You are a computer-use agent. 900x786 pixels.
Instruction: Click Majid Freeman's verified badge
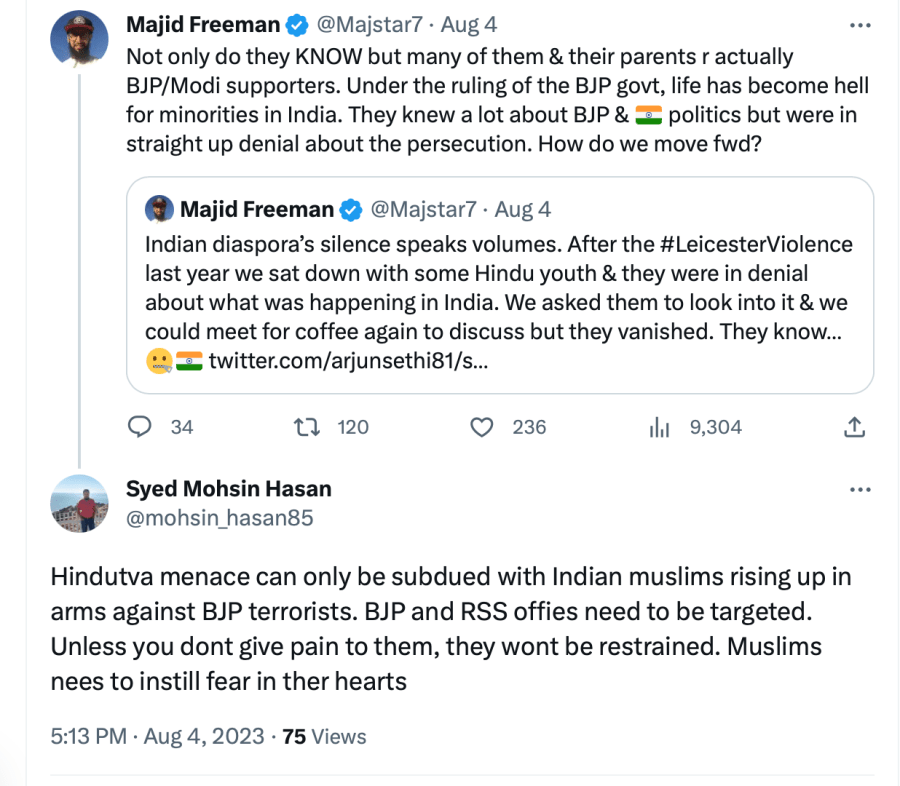point(298,24)
